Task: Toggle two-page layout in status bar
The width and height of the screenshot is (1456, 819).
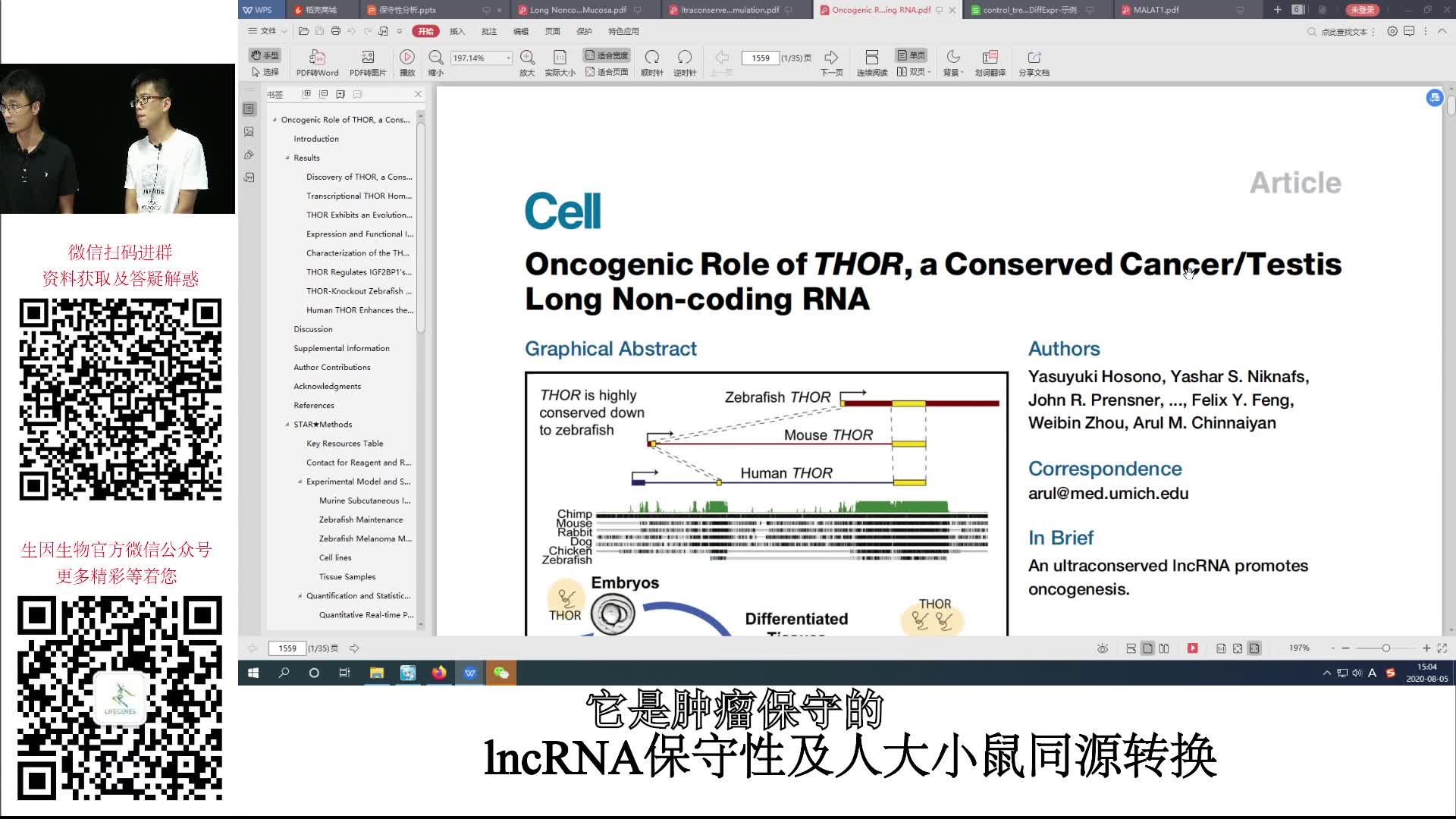Action: (x=1164, y=648)
